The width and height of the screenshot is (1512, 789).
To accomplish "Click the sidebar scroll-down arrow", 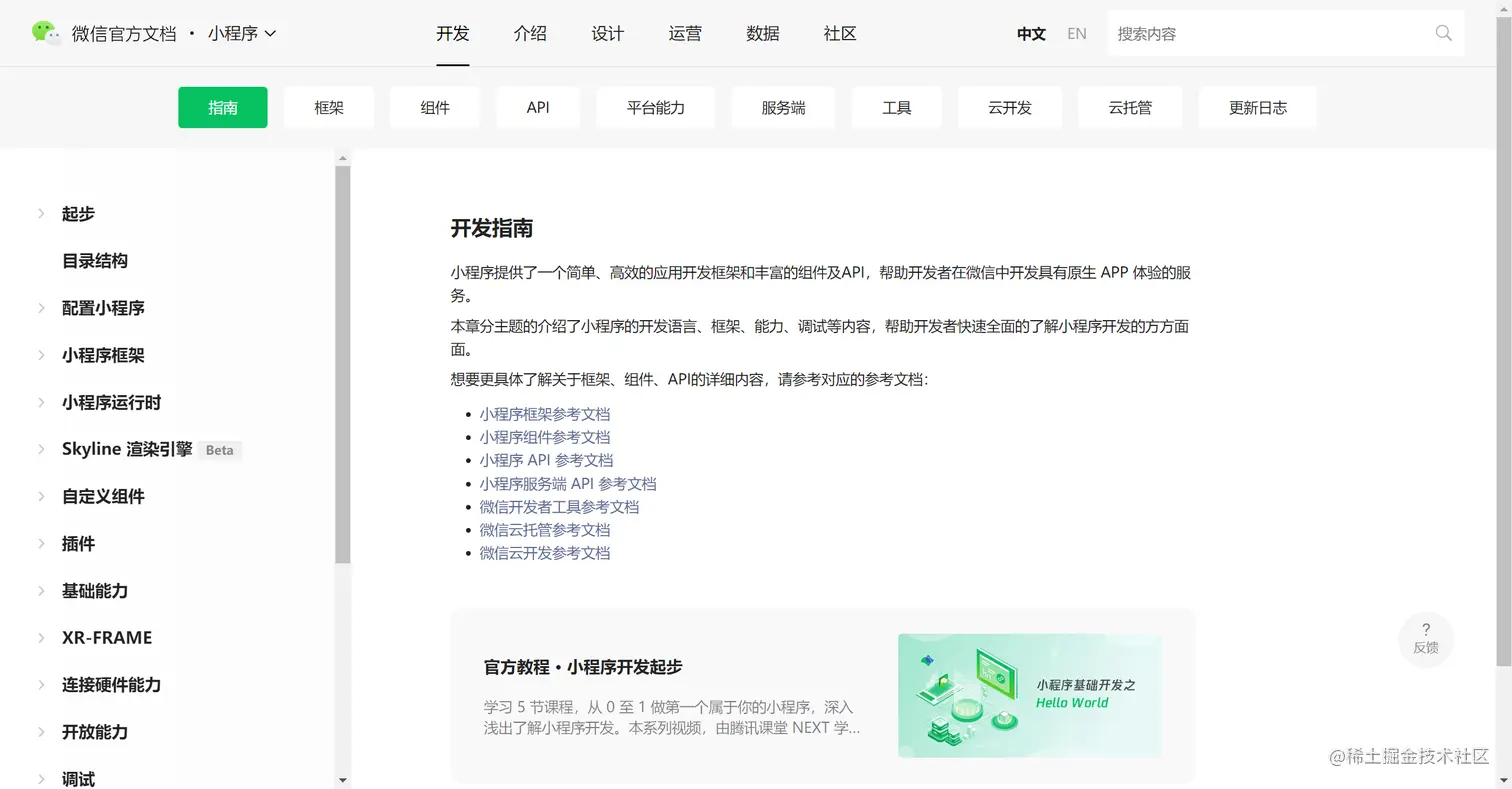I will [343, 780].
